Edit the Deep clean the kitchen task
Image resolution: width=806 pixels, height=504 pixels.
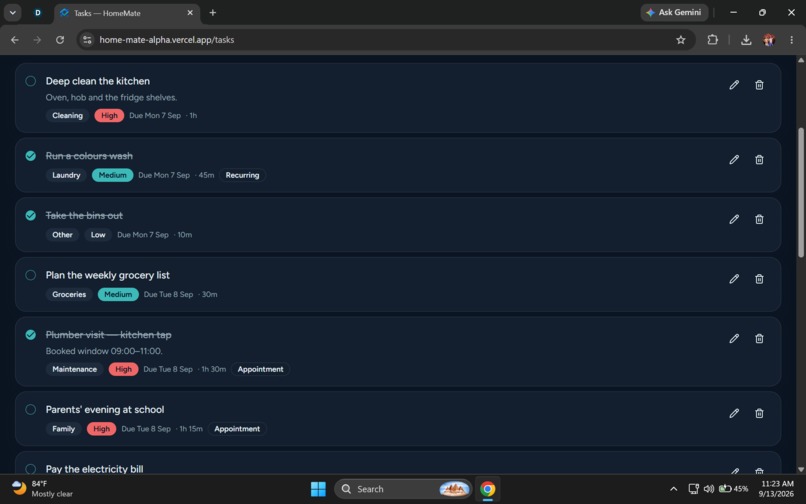click(734, 85)
